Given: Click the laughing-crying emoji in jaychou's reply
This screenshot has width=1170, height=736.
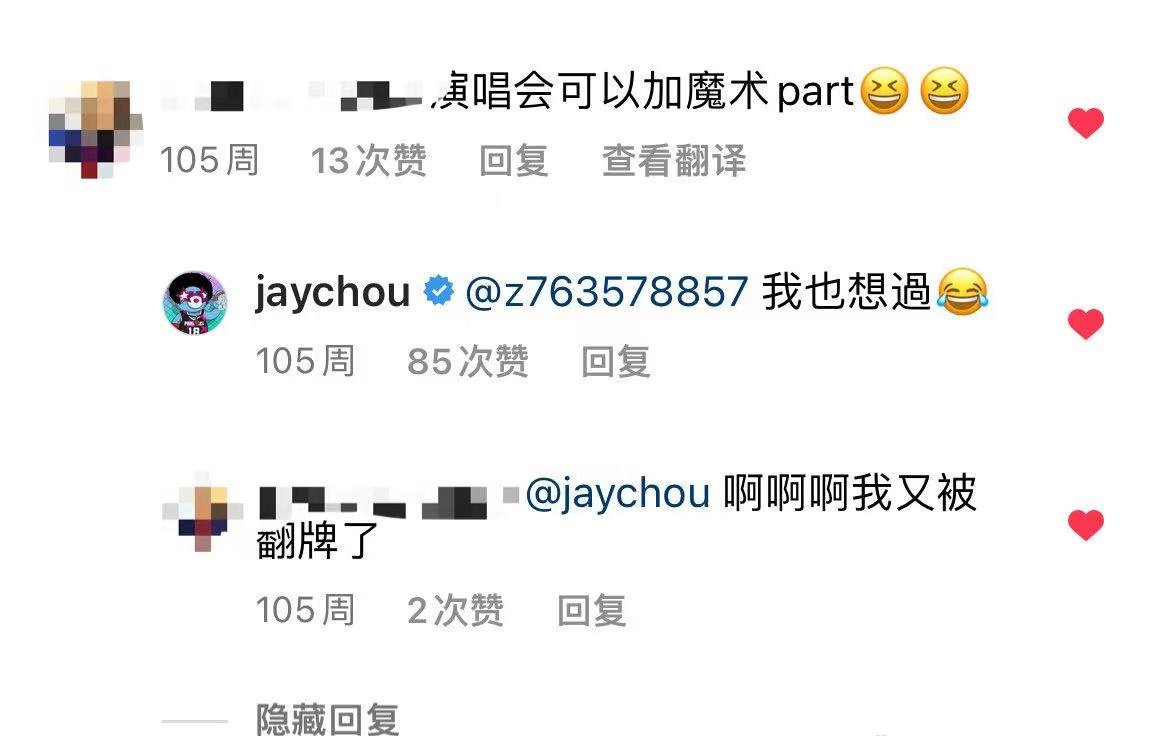Looking at the screenshot, I should point(963,291).
